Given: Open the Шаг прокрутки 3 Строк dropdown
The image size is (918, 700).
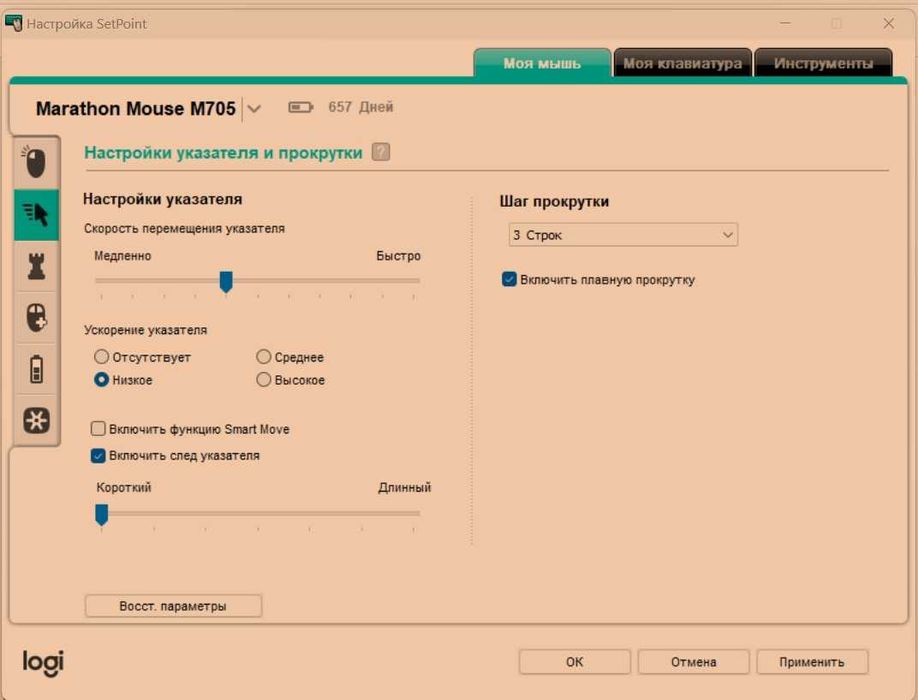Looking at the screenshot, I should (x=623, y=235).
